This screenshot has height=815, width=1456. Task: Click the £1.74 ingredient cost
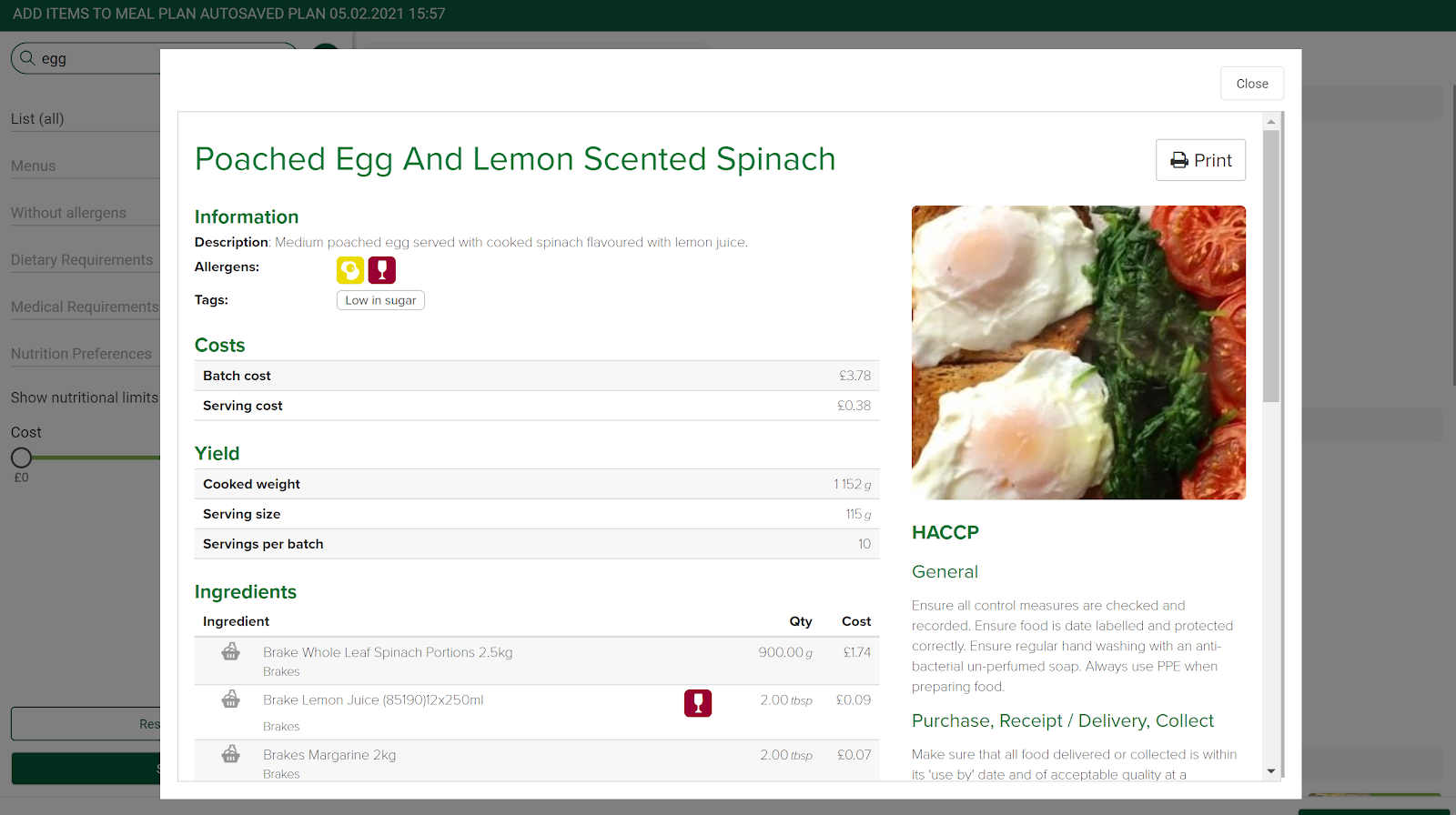(857, 652)
